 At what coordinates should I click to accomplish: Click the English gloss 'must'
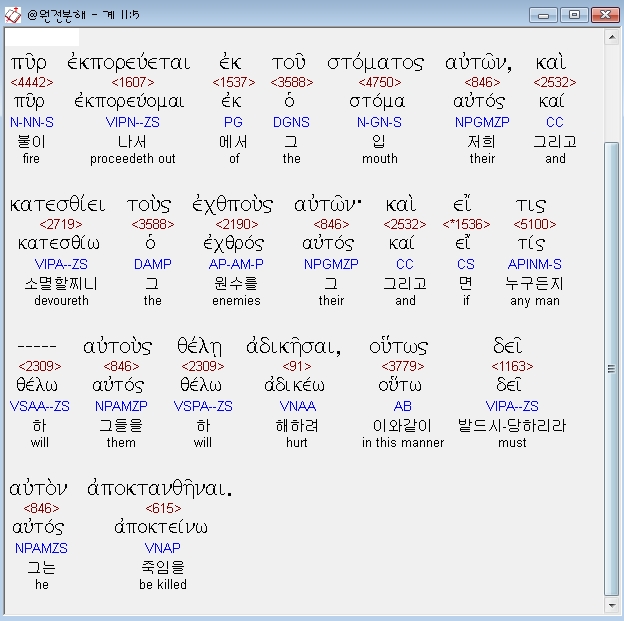(512, 443)
